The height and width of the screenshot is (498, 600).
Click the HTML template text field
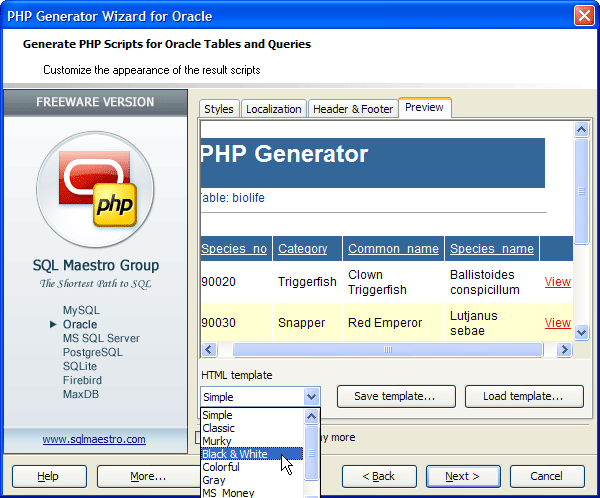point(253,397)
